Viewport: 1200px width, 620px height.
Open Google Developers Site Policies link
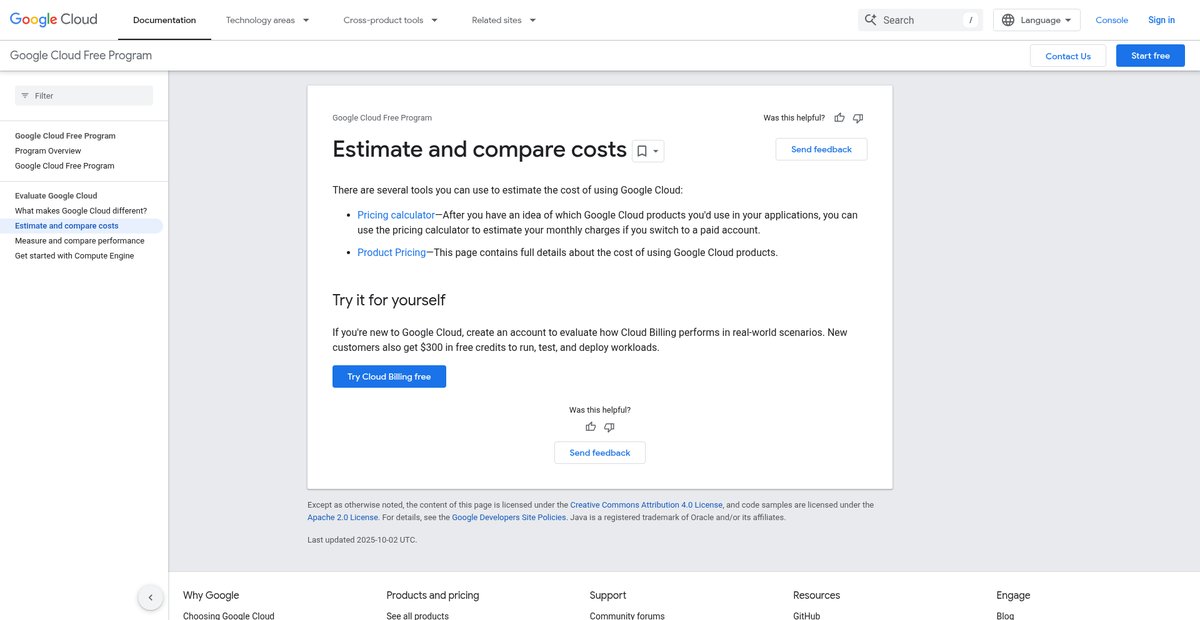[x=509, y=518]
